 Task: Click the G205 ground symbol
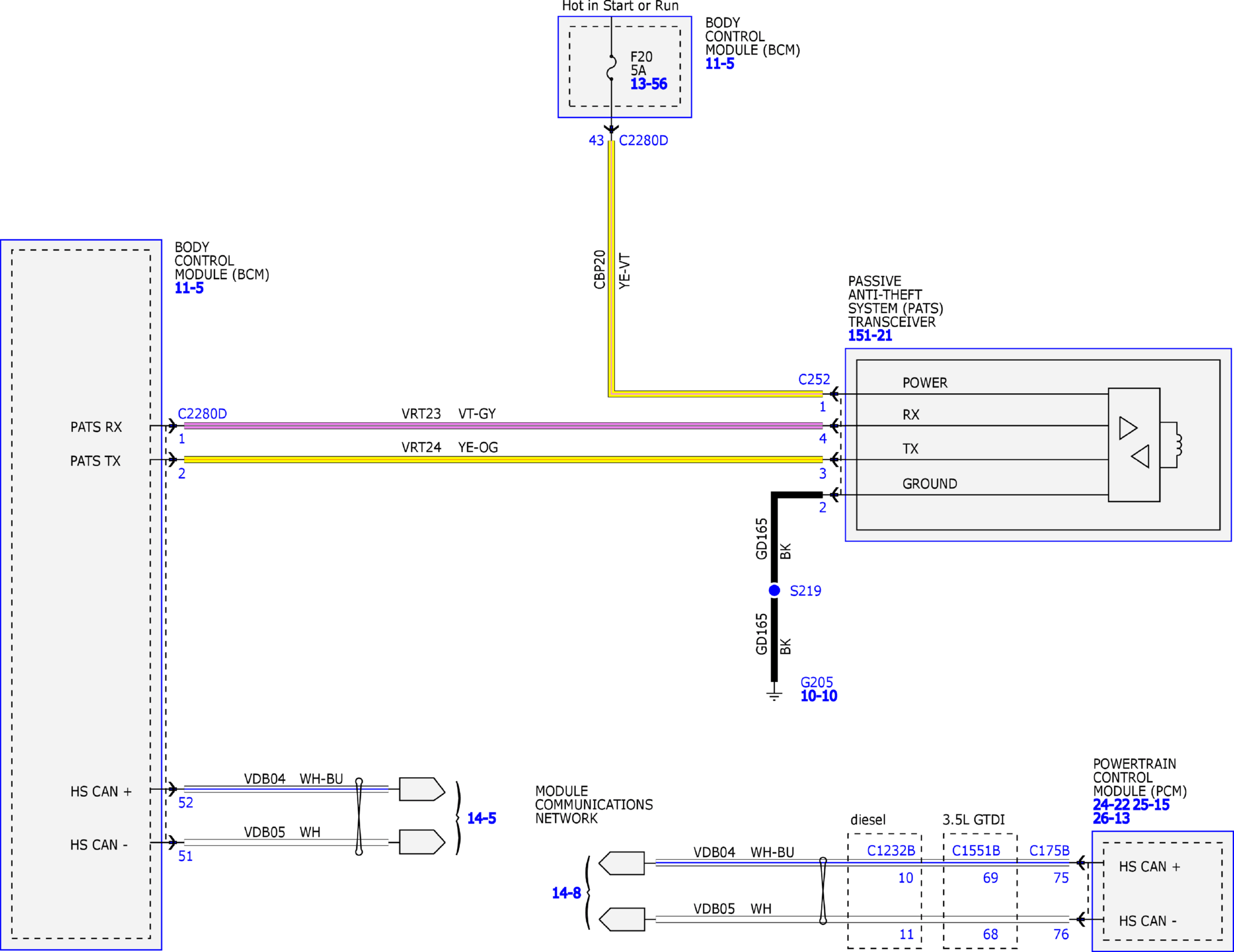pyautogui.click(x=774, y=693)
